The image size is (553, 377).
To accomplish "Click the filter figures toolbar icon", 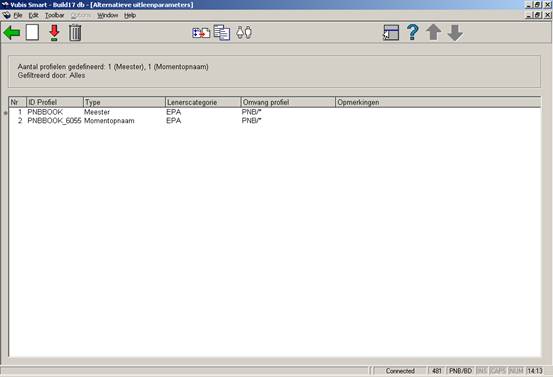I will [x=244, y=32].
